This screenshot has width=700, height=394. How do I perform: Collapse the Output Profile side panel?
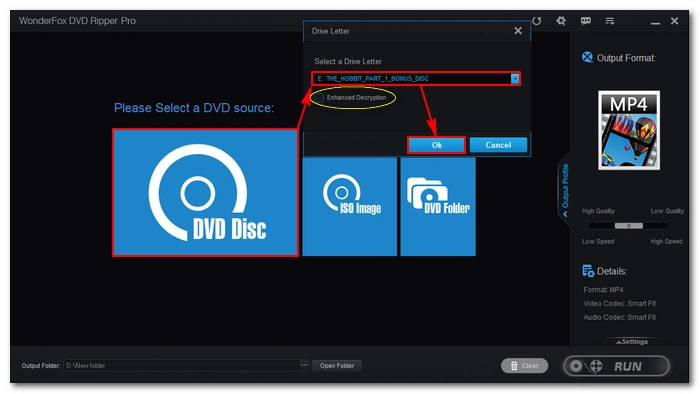click(x=564, y=190)
